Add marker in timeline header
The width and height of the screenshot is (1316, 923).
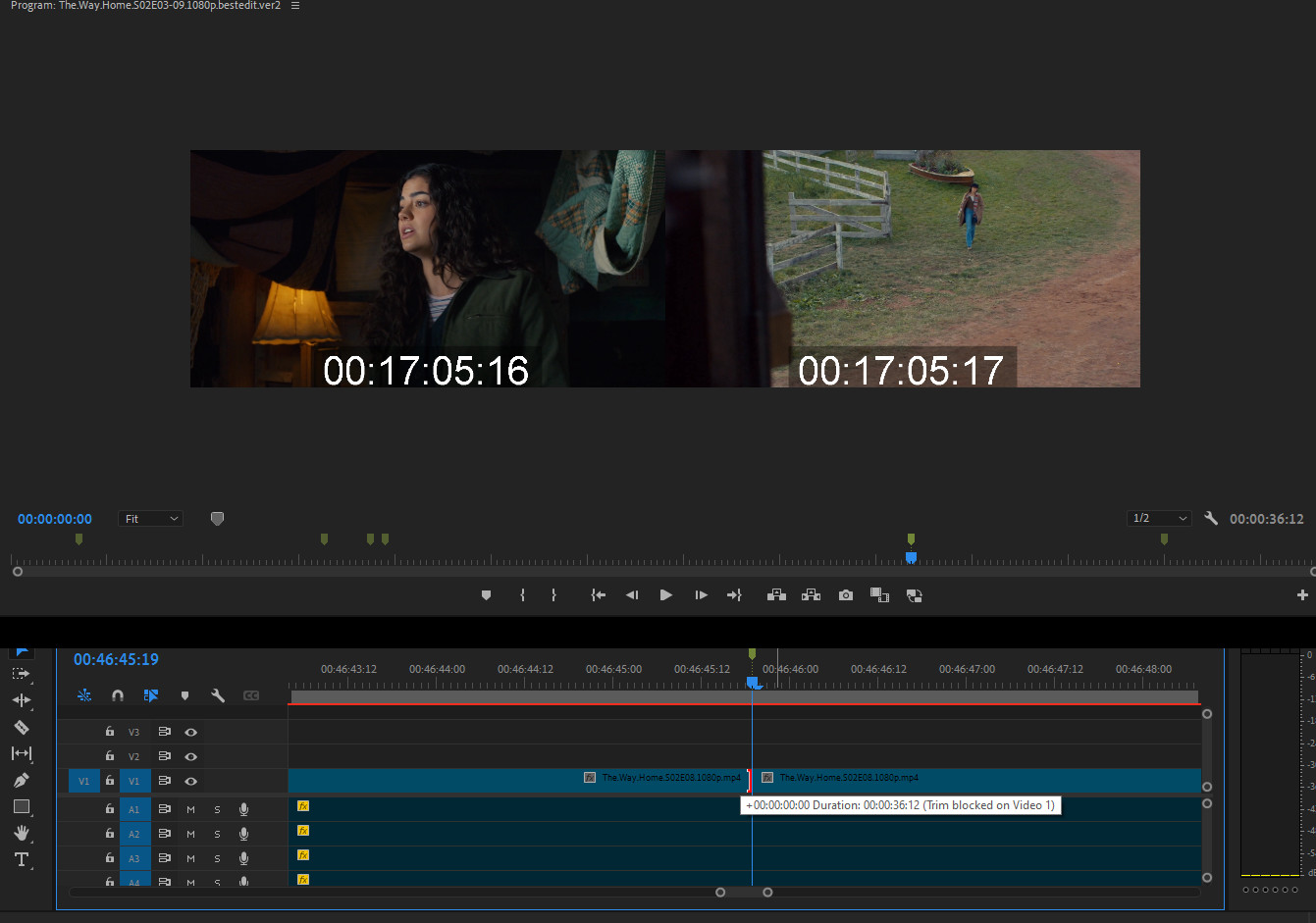click(x=184, y=695)
